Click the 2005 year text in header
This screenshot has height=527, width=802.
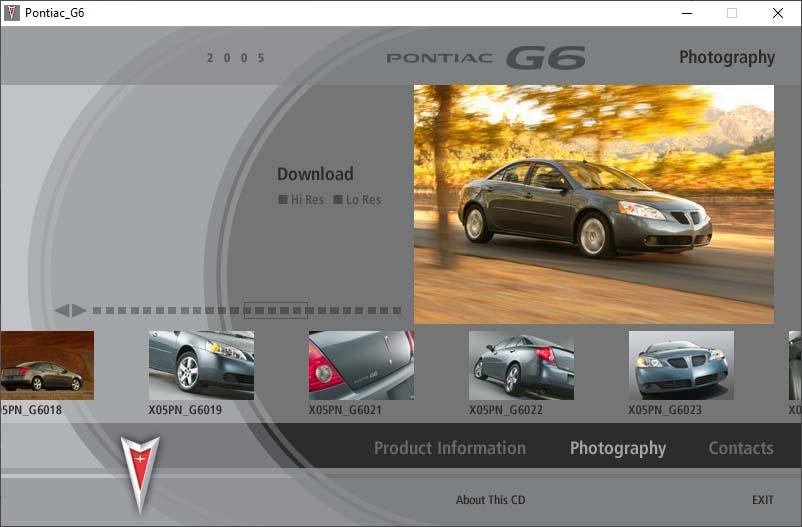click(236, 58)
